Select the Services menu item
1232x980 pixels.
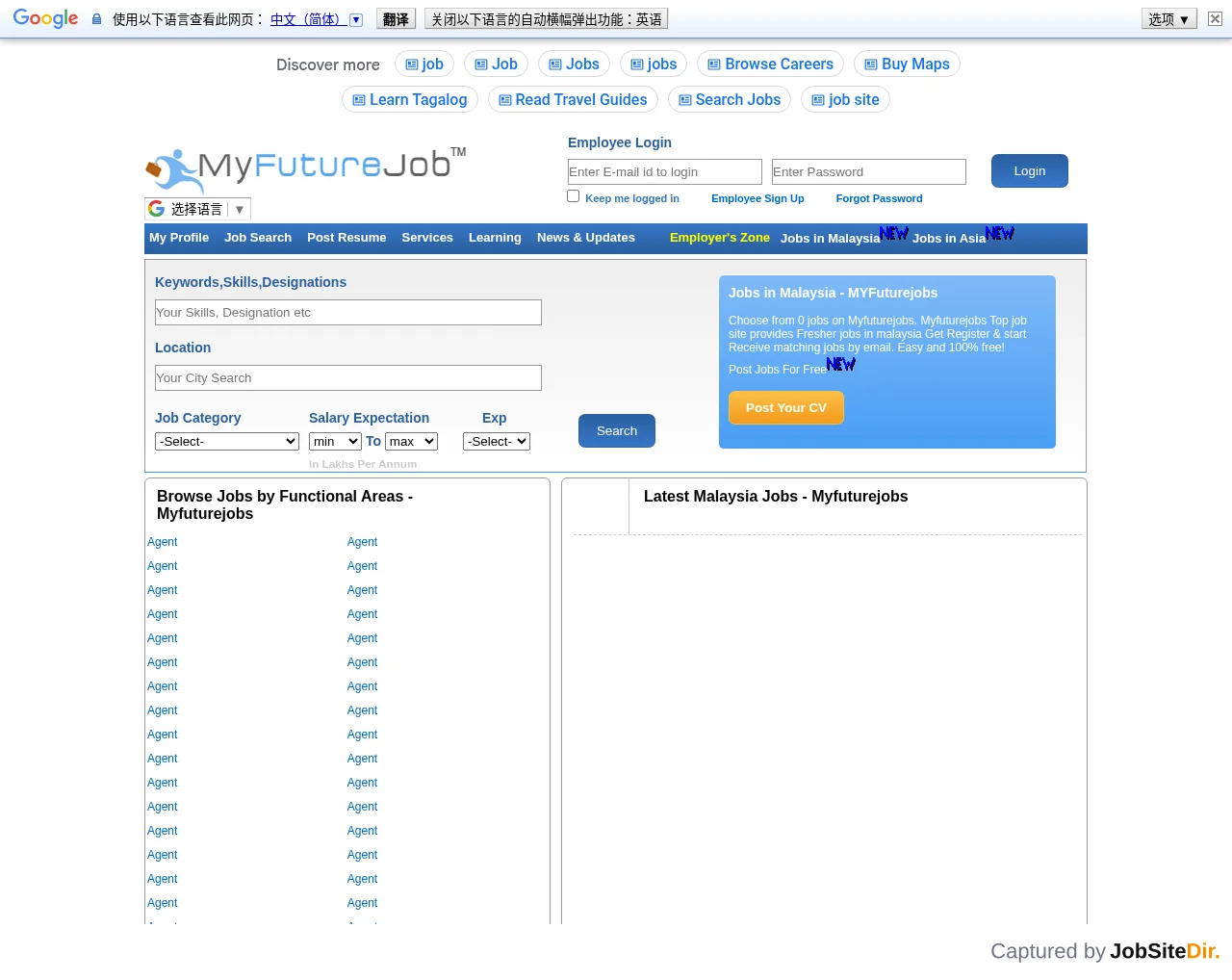[427, 238]
